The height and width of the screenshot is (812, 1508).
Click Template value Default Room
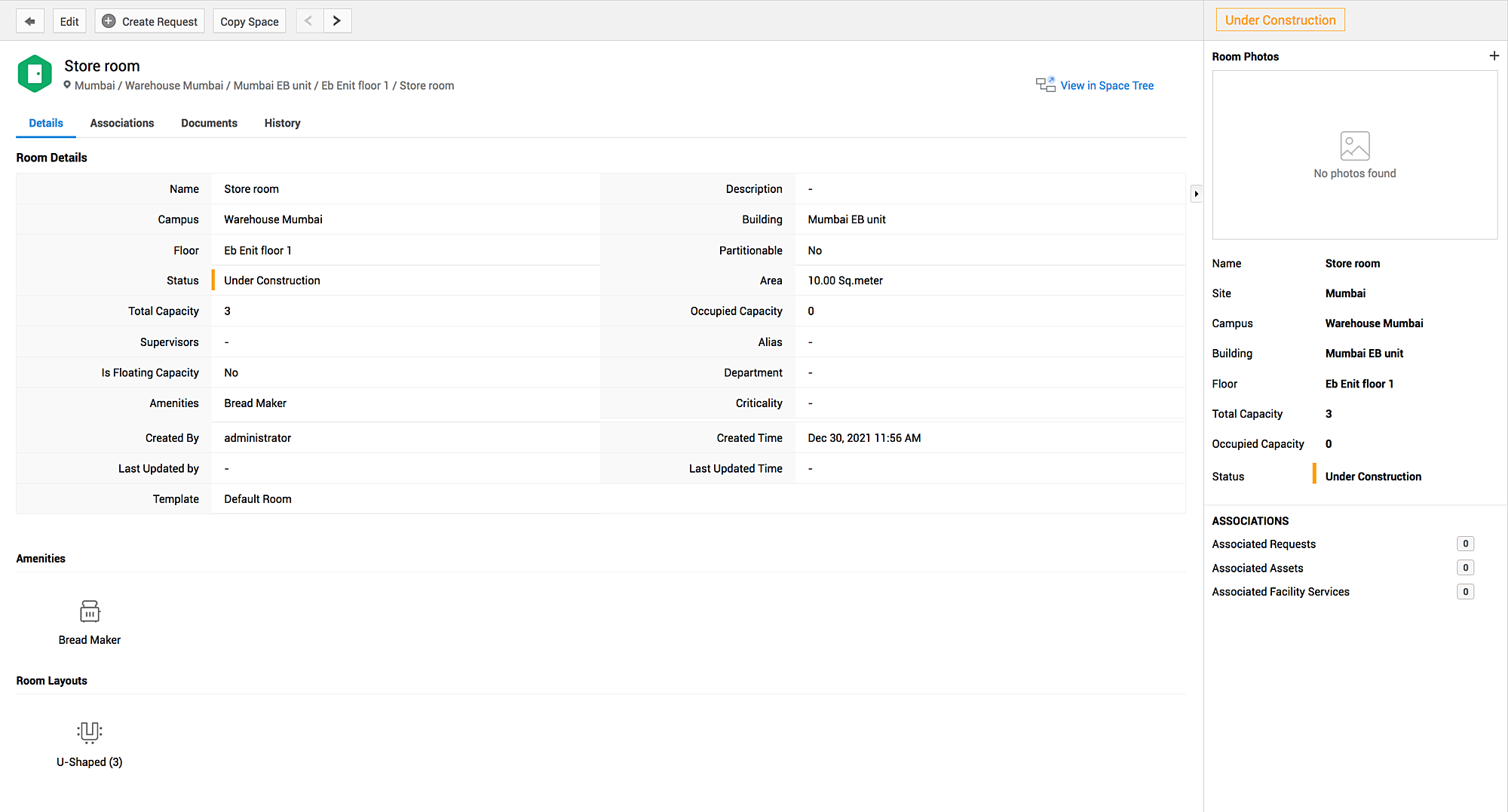point(257,499)
